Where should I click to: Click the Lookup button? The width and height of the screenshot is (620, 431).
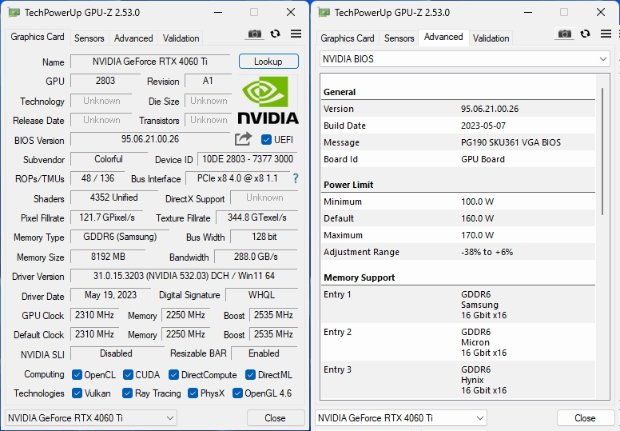point(268,62)
